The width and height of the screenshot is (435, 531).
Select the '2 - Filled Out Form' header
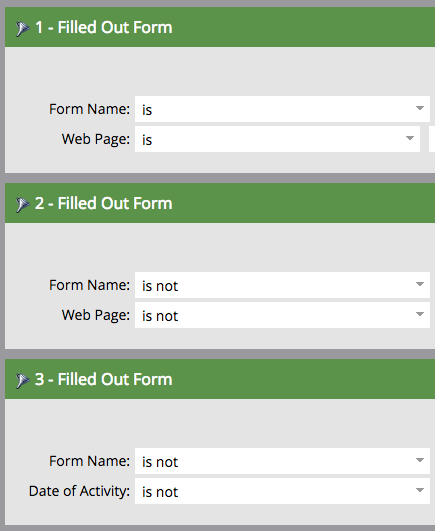click(220, 203)
